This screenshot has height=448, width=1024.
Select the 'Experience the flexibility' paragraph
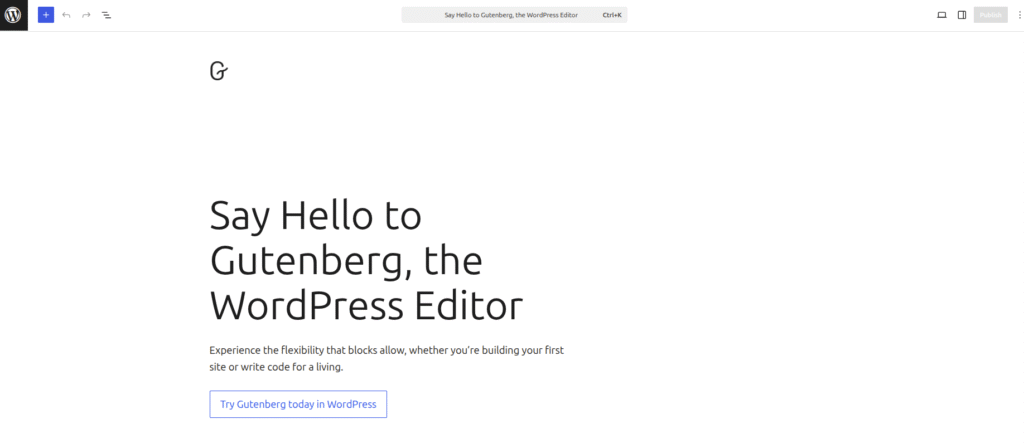click(387, 359)
